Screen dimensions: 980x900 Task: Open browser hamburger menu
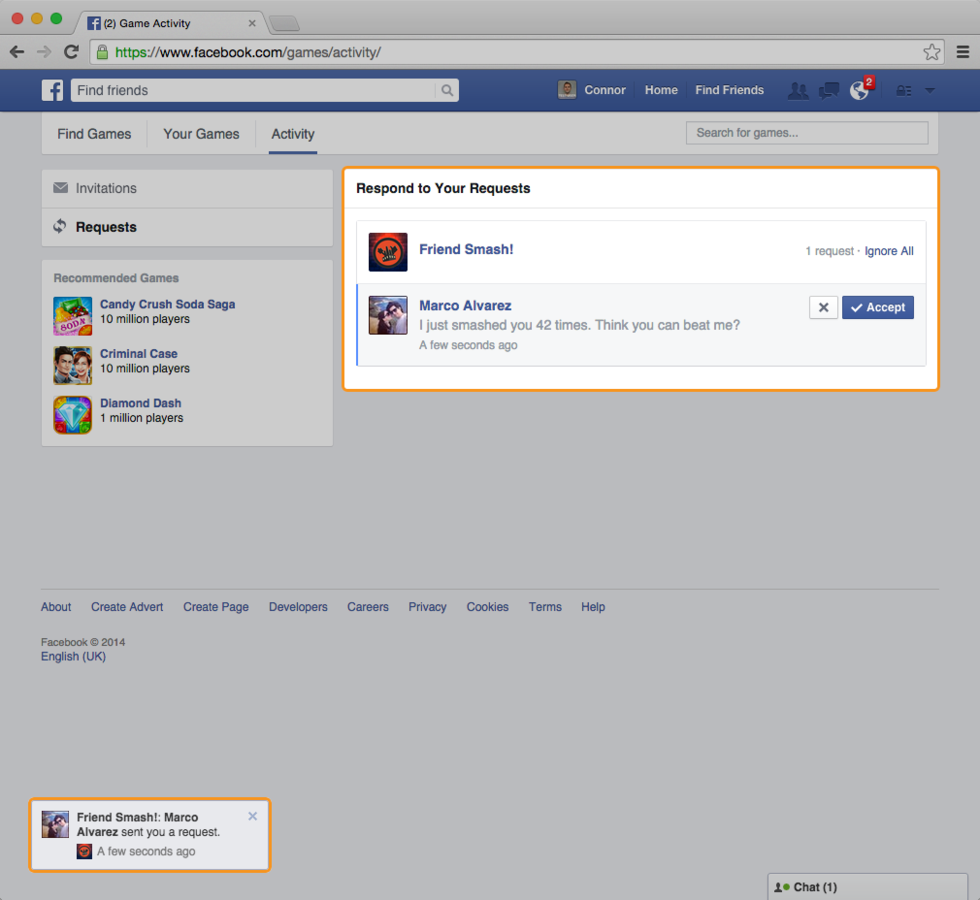coord(962,52)
